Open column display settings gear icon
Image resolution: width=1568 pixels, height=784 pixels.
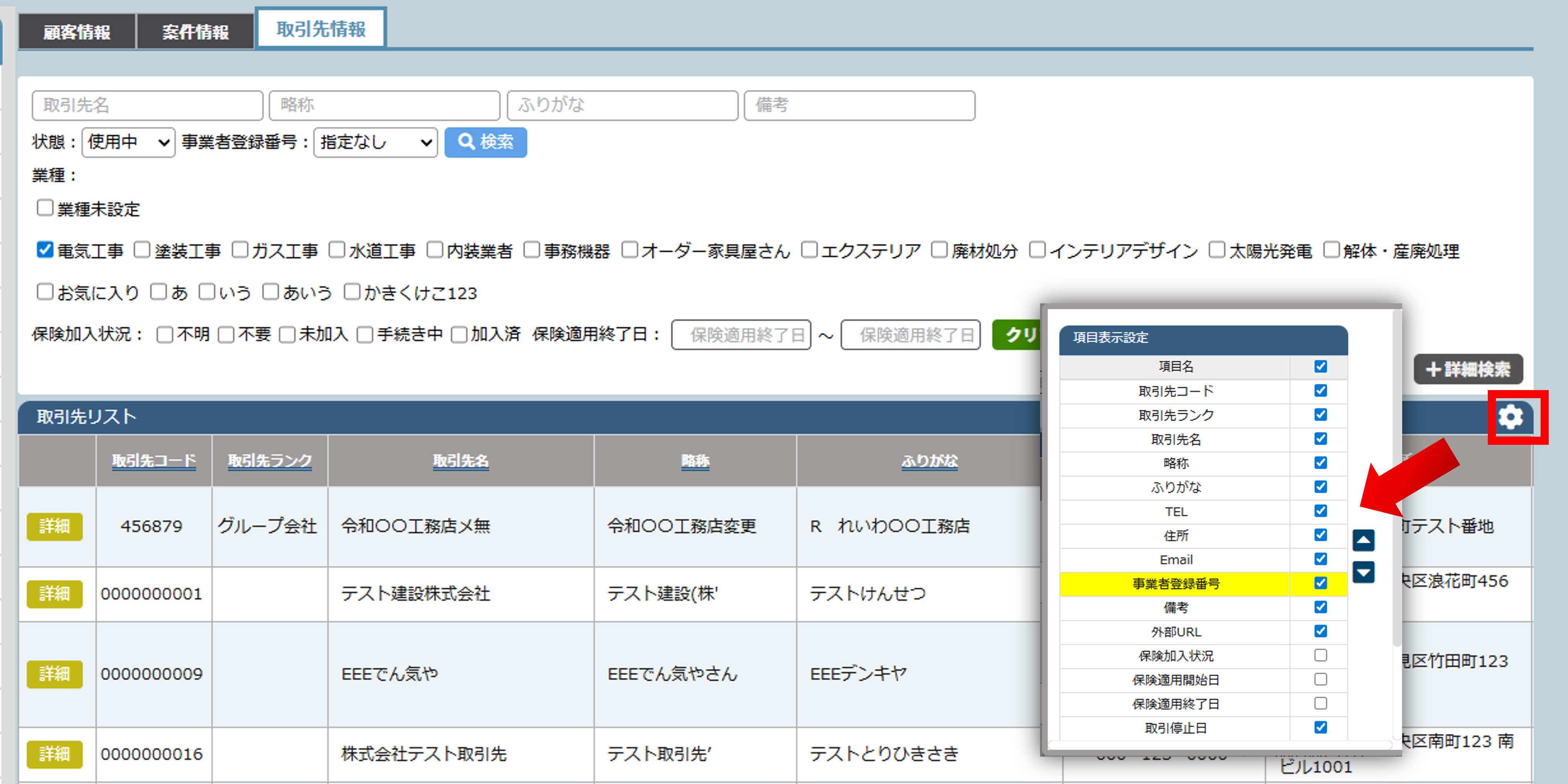1511,417
